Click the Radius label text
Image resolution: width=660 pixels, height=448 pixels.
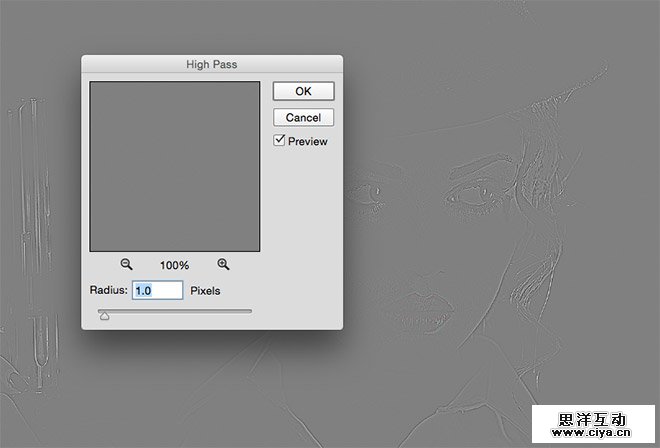pos(108,291)
